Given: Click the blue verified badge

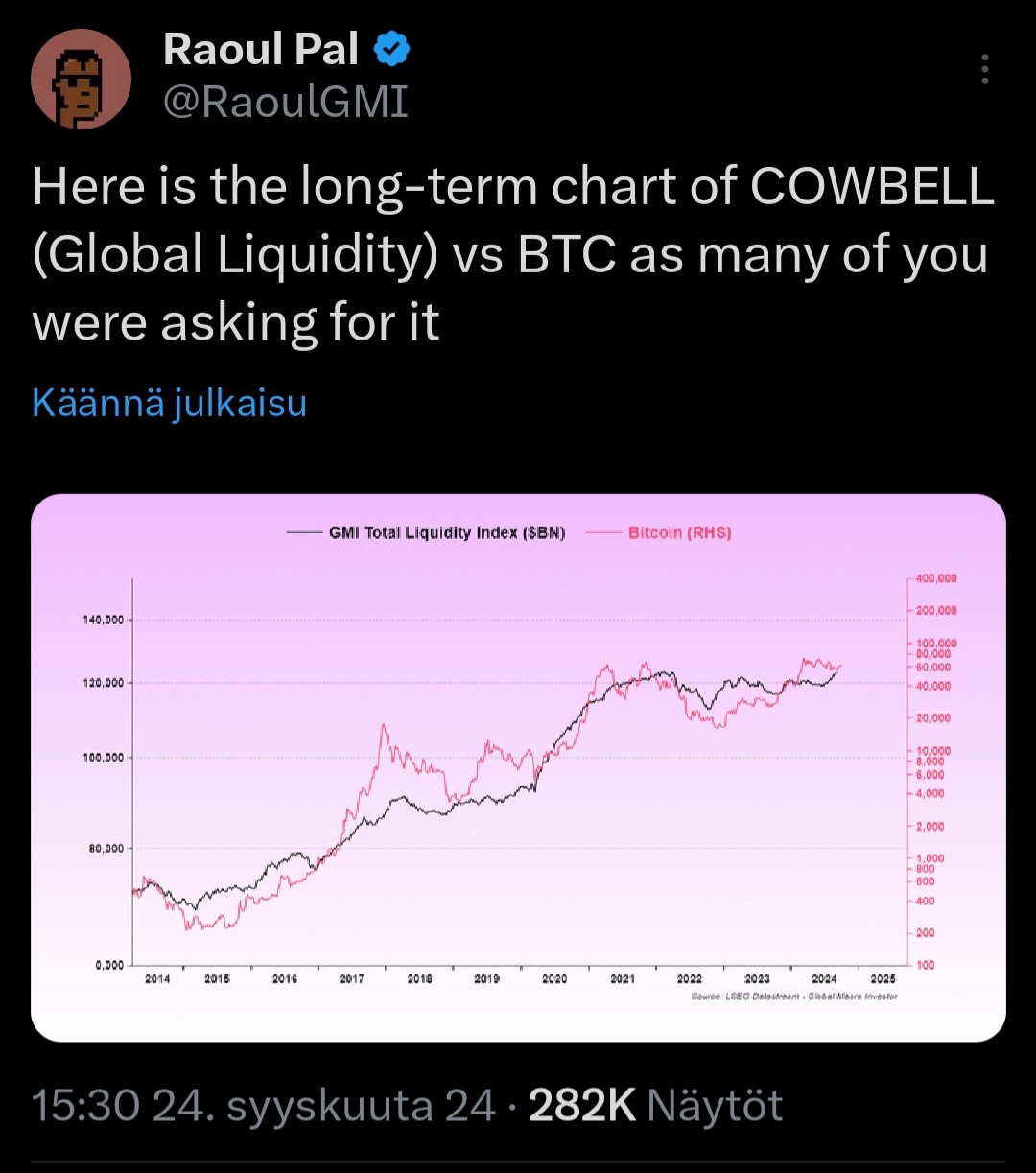Looking at the screenshot, I should [x=391, y=50].
